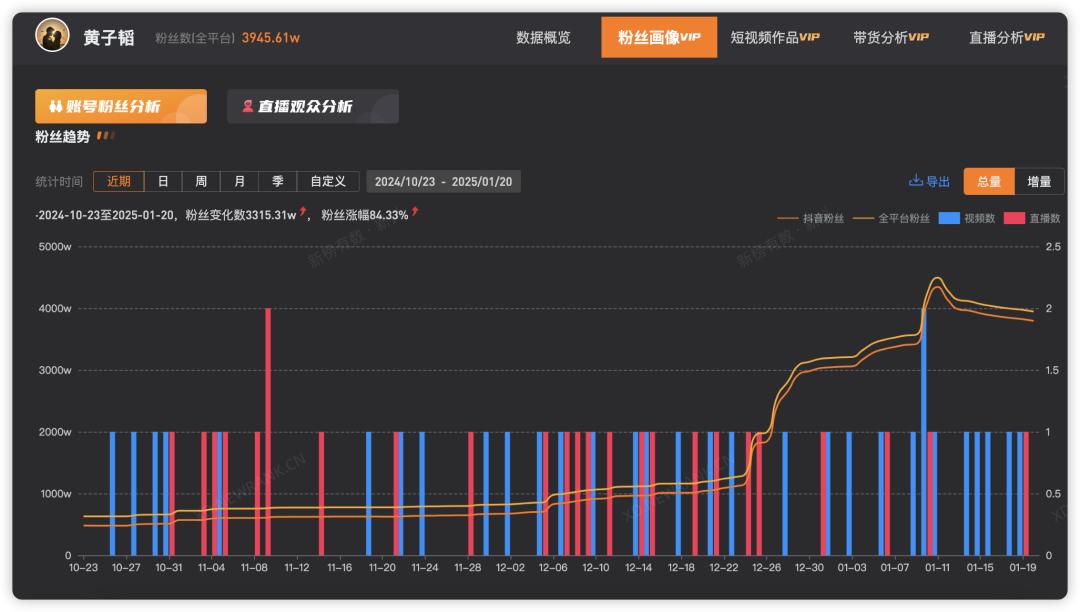Hide the 直播数 series via legend

1032,218
